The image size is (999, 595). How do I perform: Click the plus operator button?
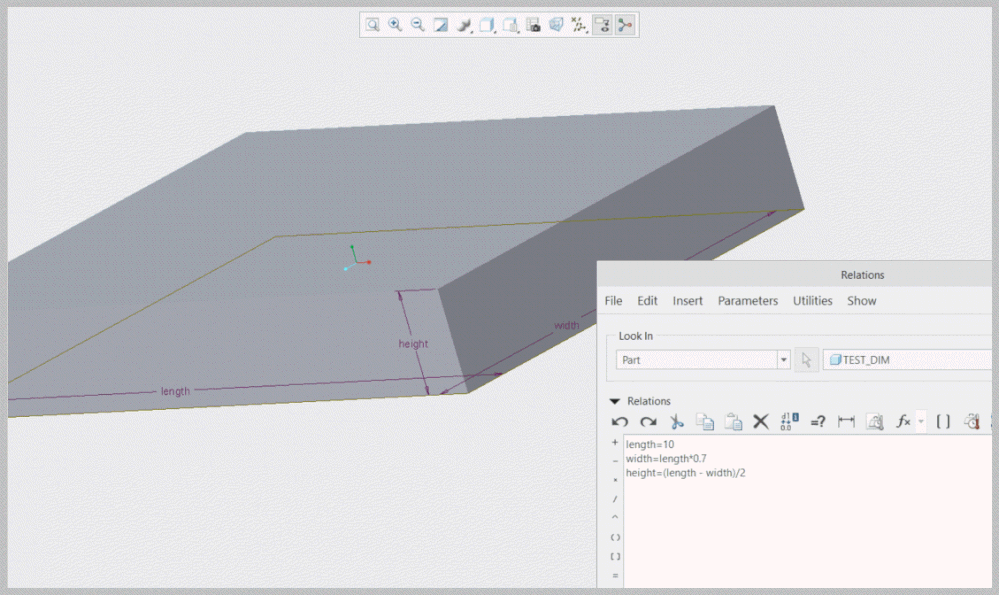pos(615,442)
